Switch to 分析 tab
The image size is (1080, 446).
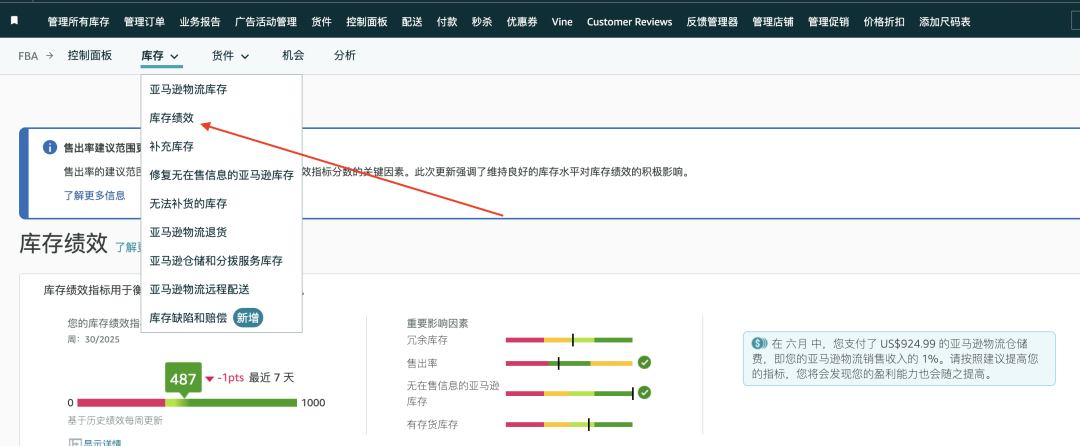345,56
